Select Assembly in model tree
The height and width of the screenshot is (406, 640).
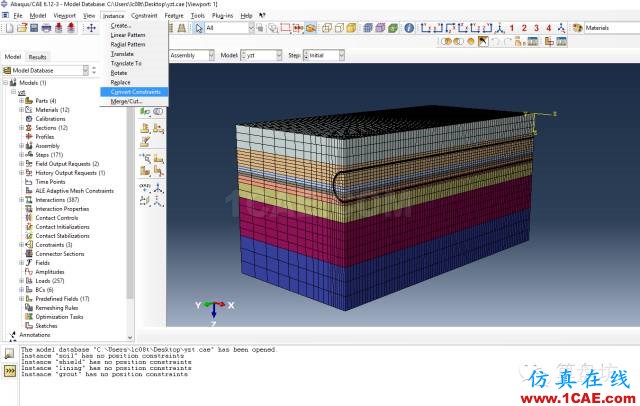[x=47, y=146]
